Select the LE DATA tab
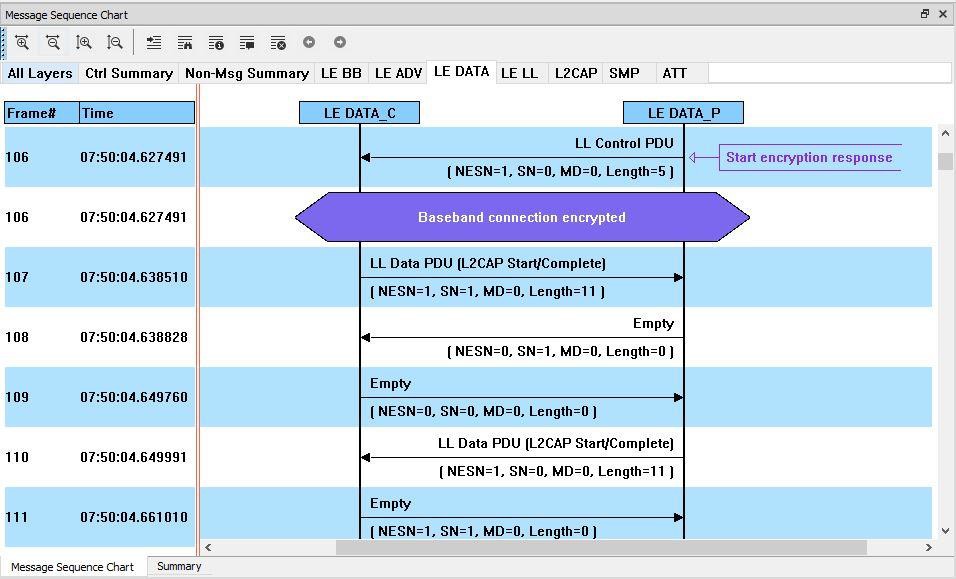 (x=462, y=72)
